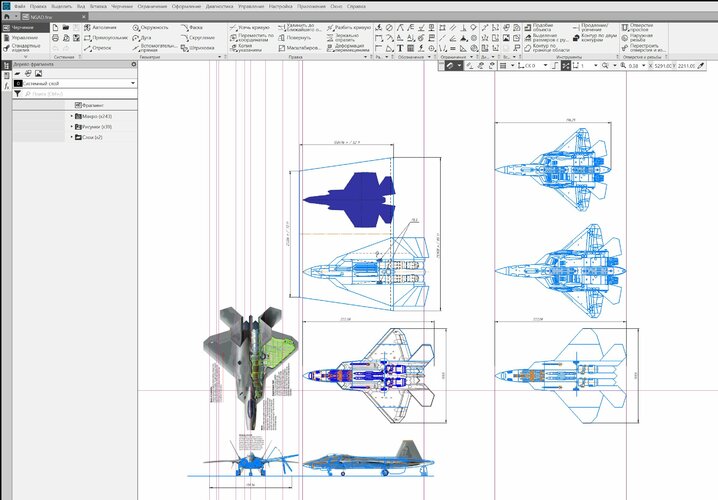Click the tree search input field

80,93
